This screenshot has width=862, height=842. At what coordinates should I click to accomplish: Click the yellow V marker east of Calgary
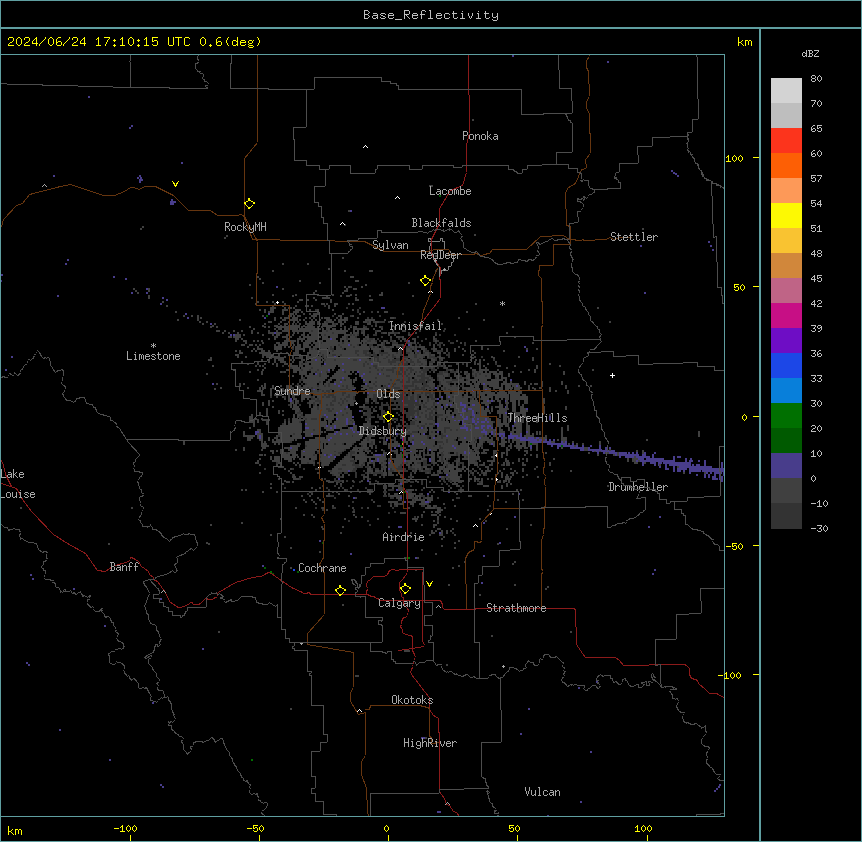429,584
